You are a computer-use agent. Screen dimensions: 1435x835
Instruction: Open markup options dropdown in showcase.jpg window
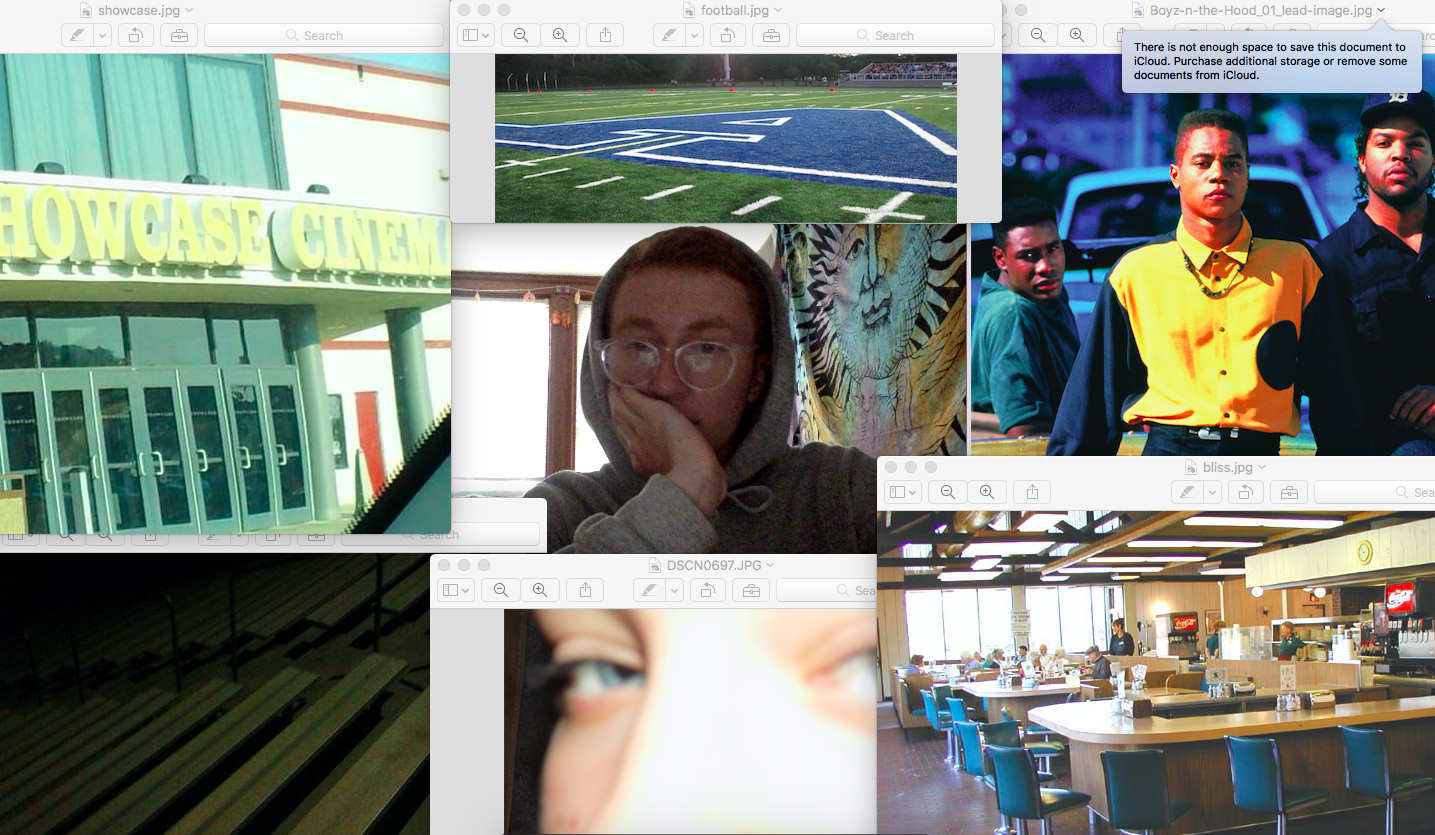point(102,35)
